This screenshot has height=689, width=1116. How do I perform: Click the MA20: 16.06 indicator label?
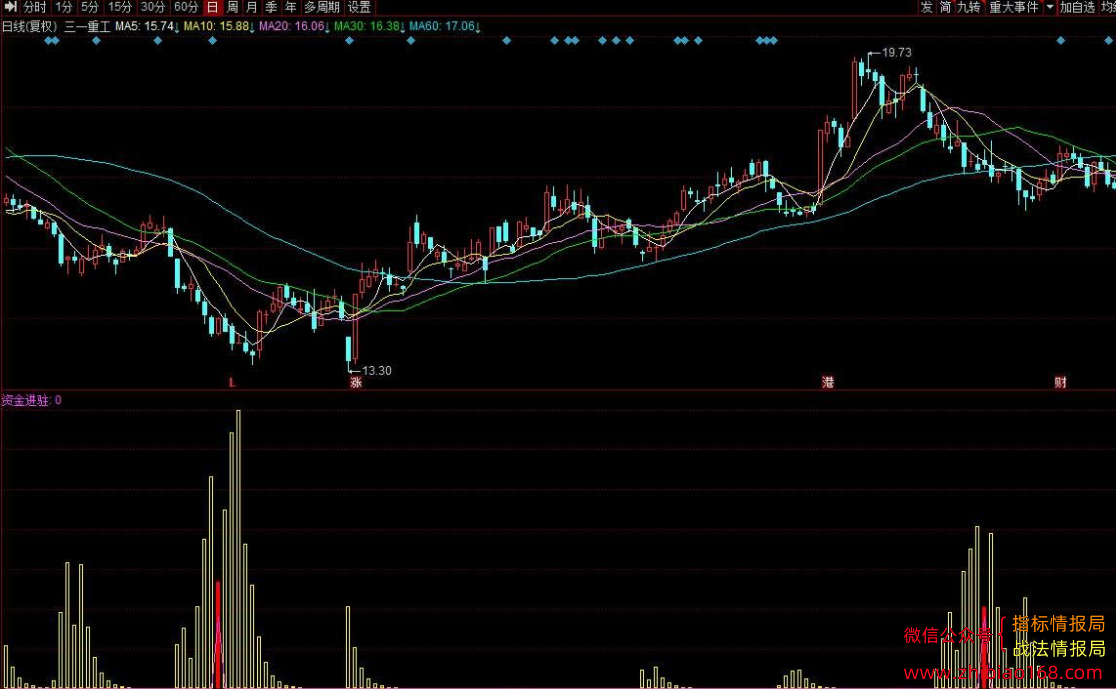[293, 26]
